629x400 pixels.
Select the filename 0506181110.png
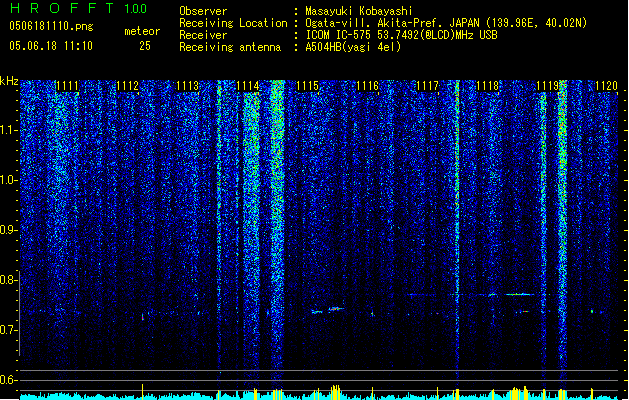click(x=51, y=26)
